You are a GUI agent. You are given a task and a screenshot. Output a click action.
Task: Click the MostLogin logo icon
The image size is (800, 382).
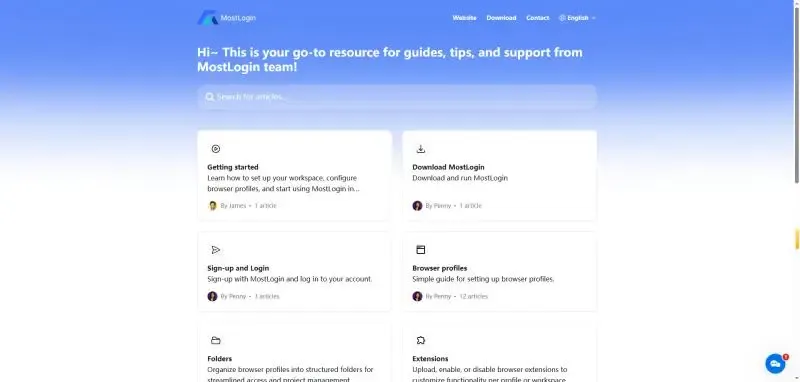[x=207, y=17]
